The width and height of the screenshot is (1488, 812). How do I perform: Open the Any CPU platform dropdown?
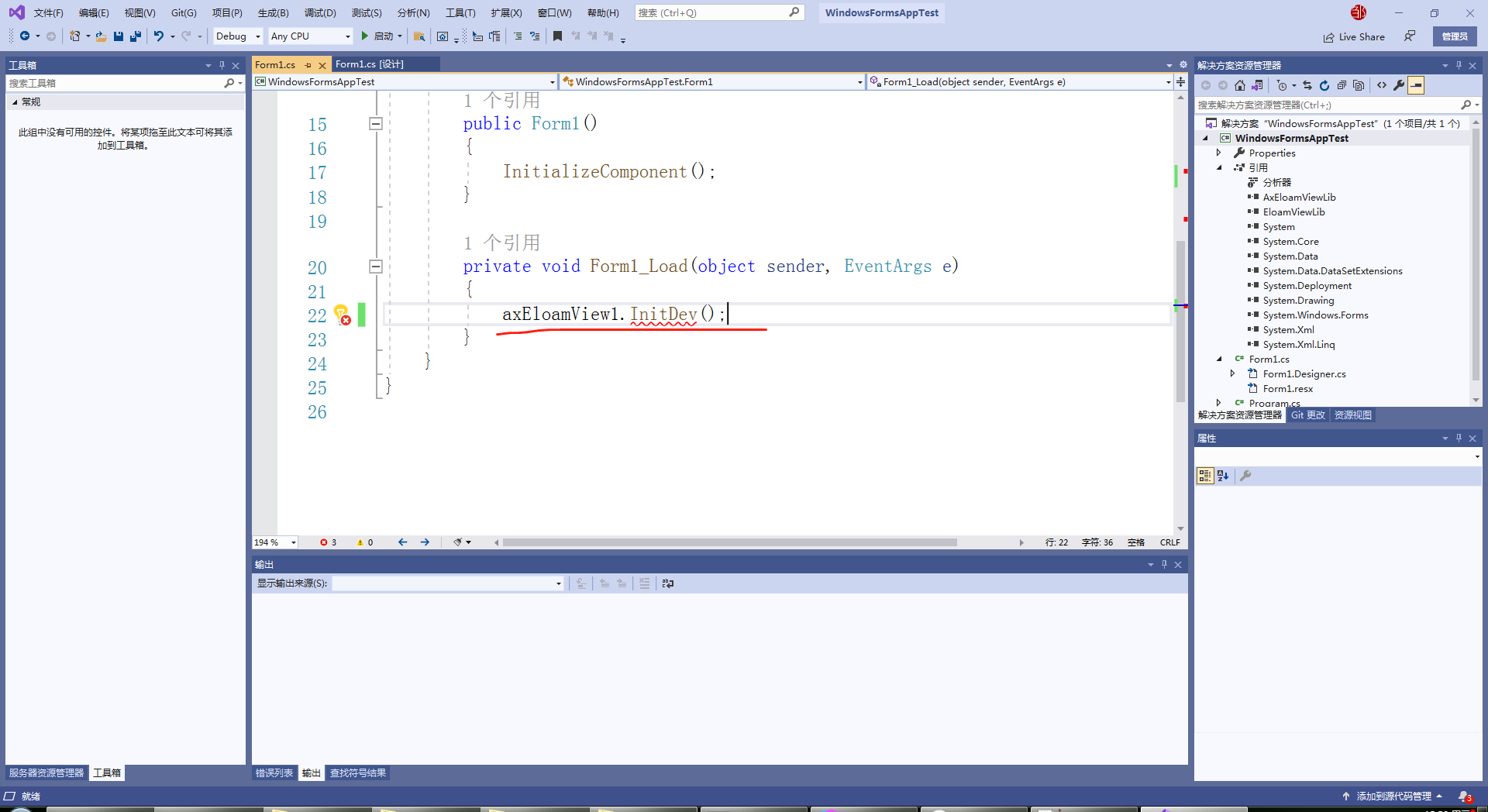click(x=310, y=36)
